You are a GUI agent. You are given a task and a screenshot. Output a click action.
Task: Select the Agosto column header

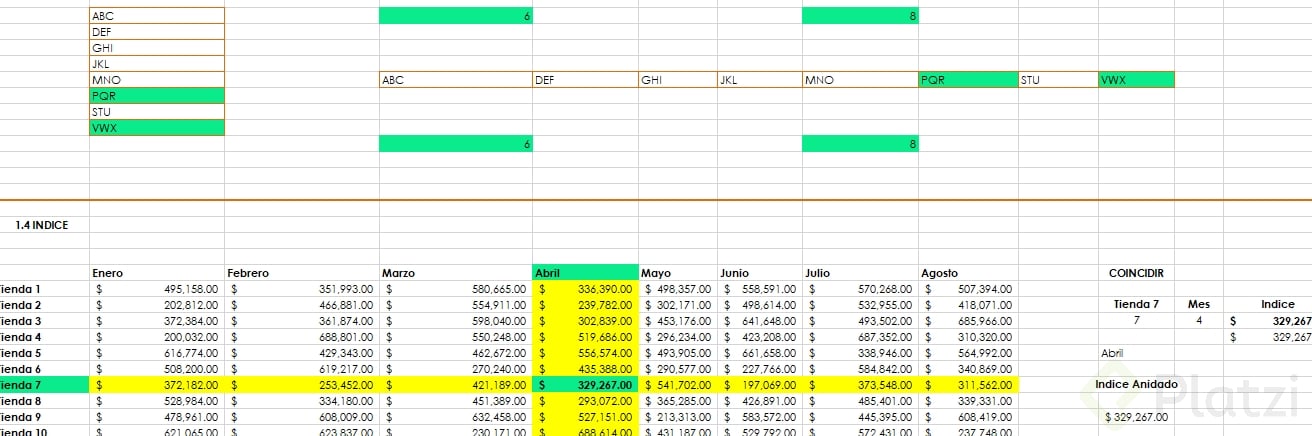968,272
